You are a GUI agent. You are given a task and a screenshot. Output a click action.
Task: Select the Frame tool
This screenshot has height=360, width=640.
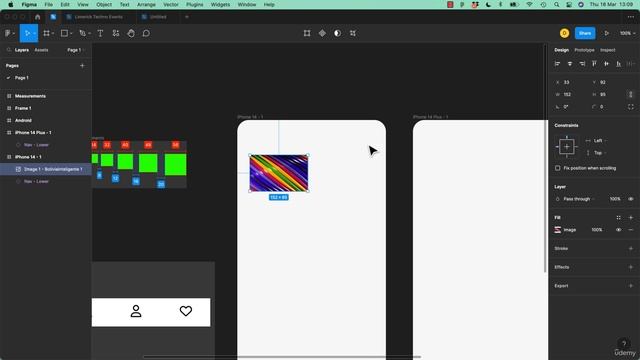coord(47,33)
